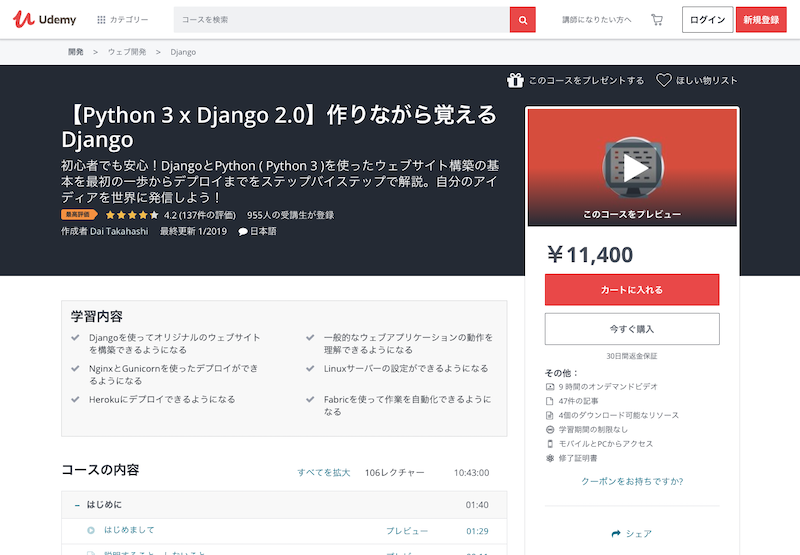Click the 47件の記事 document icon
This screenshot has width=800, height=555.
(550, 401)
